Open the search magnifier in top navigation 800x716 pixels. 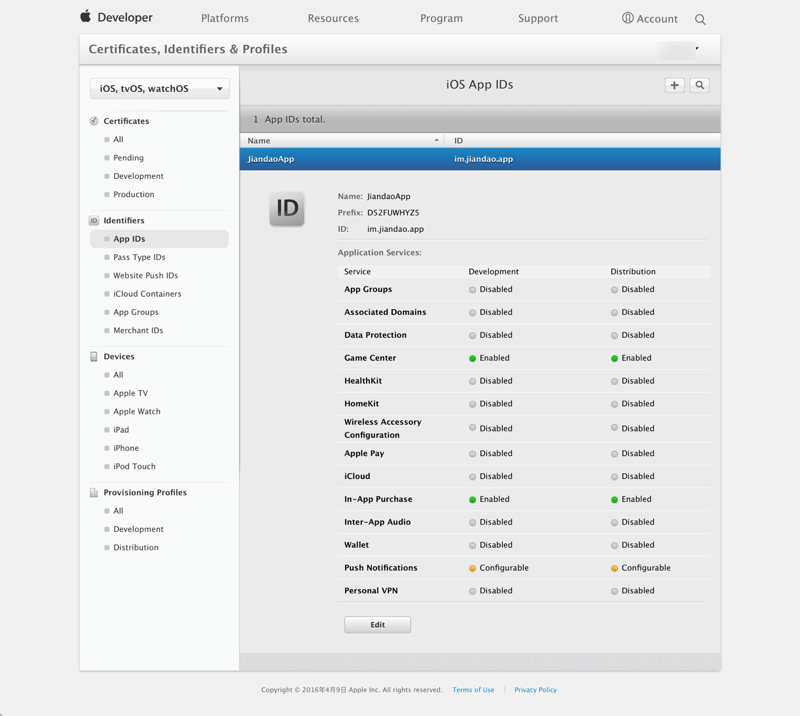[x=700, y=19]
